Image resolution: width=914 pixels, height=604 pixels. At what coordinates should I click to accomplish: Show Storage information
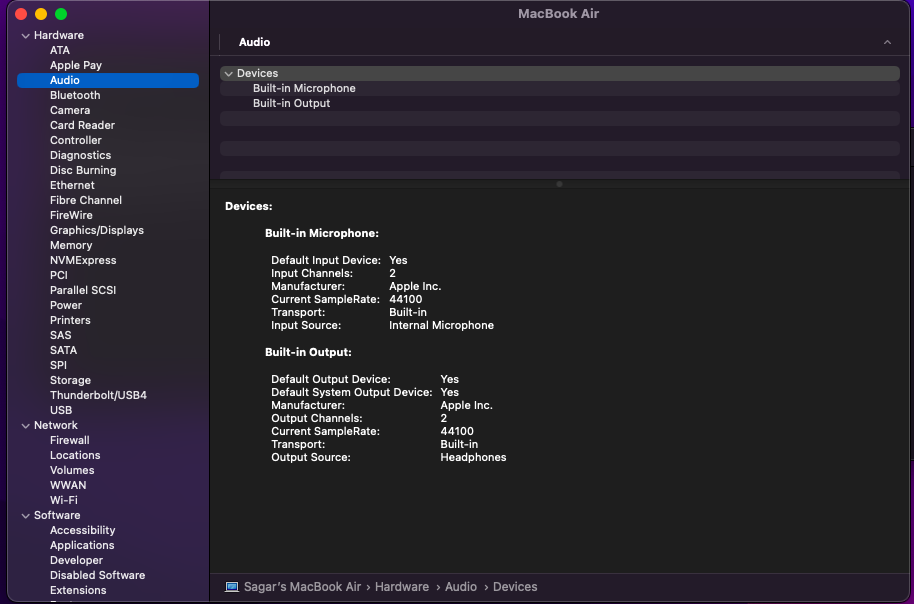tap(70, 381)
